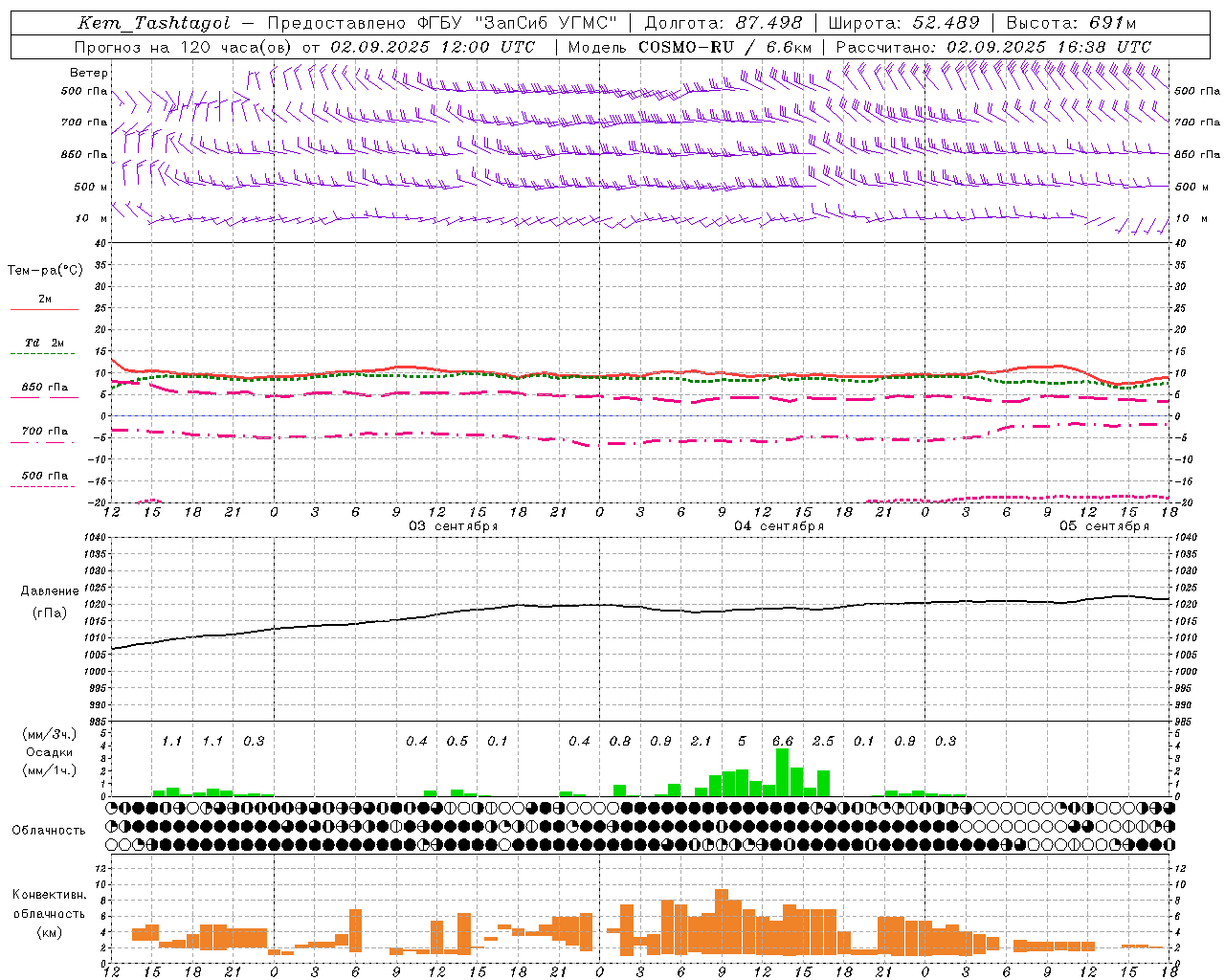This screenshot has width=1225, height=980.
Task: Click the "Конвективн." convective cloud label
Action: pyautogui.click(x=49, y=895)
